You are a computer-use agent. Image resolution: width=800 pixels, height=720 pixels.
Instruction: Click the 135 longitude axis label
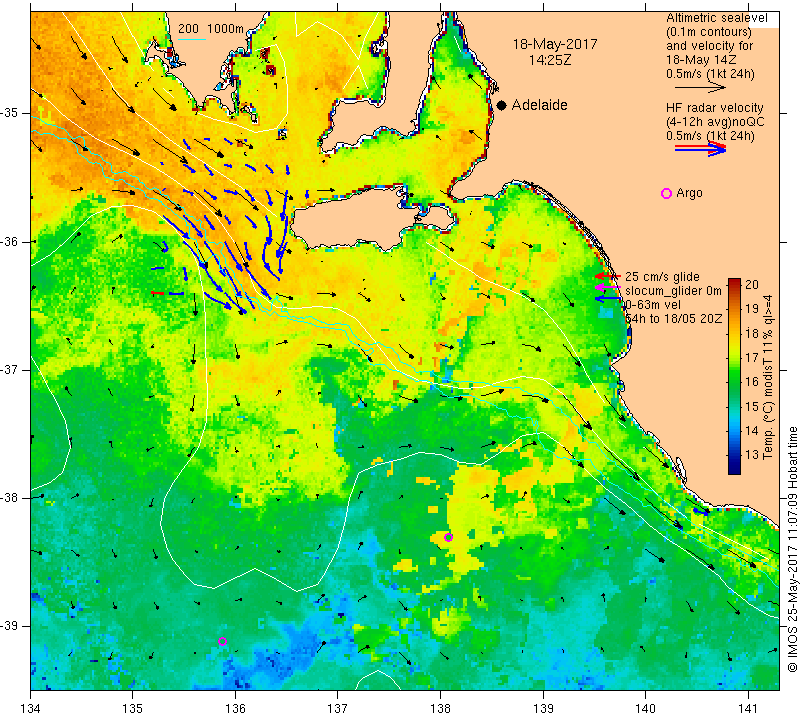(133, 709)
